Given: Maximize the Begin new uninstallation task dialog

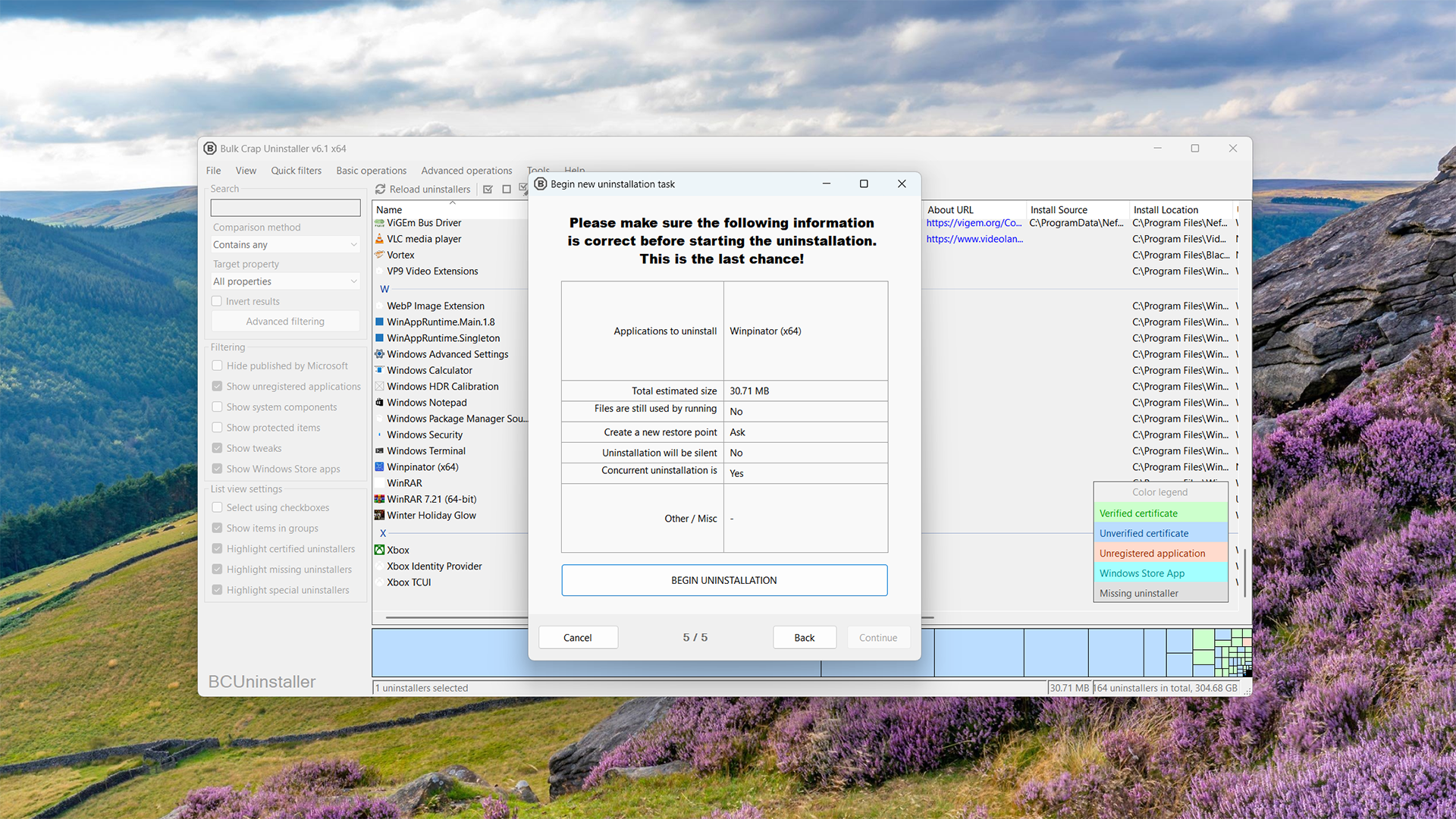Looking at the screenshot, I should (864, 184).
